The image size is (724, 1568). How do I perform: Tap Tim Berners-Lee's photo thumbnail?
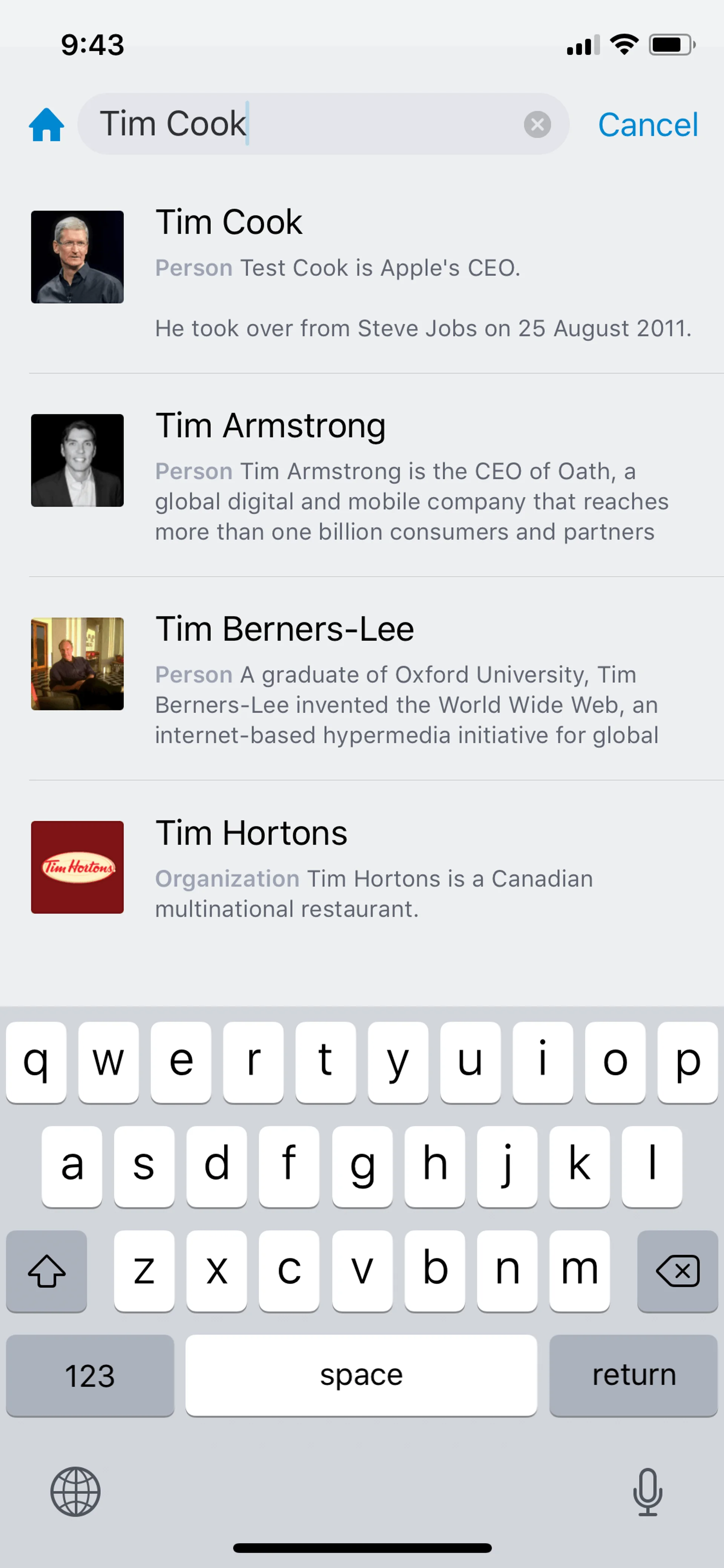[x=77, y=663]
